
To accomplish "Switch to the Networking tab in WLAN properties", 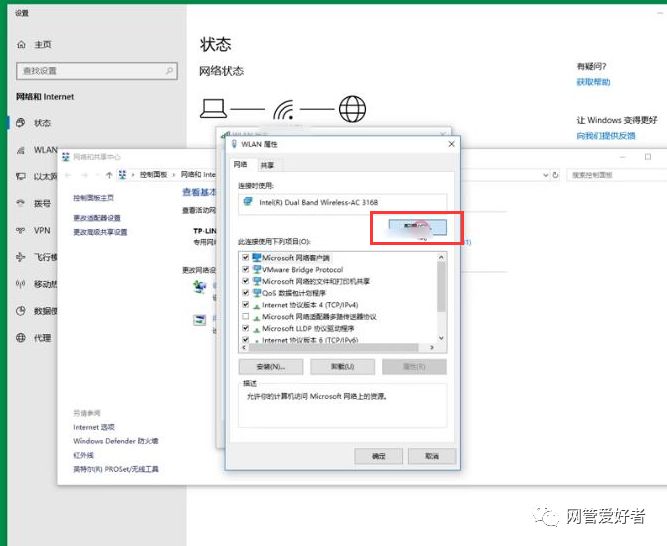I will 240,165.
